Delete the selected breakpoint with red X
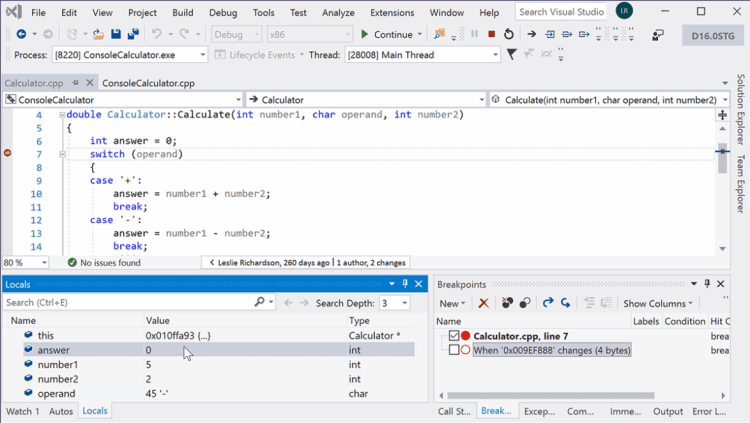 click(x=484, y=303)
